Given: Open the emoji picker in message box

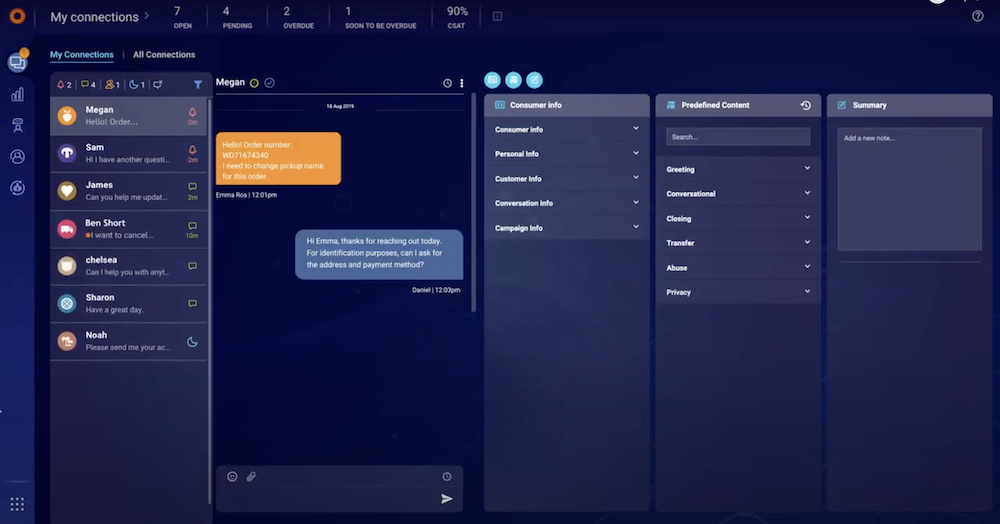Looking at the screenshot, I should pyautogui.click(x=232, y=477).
